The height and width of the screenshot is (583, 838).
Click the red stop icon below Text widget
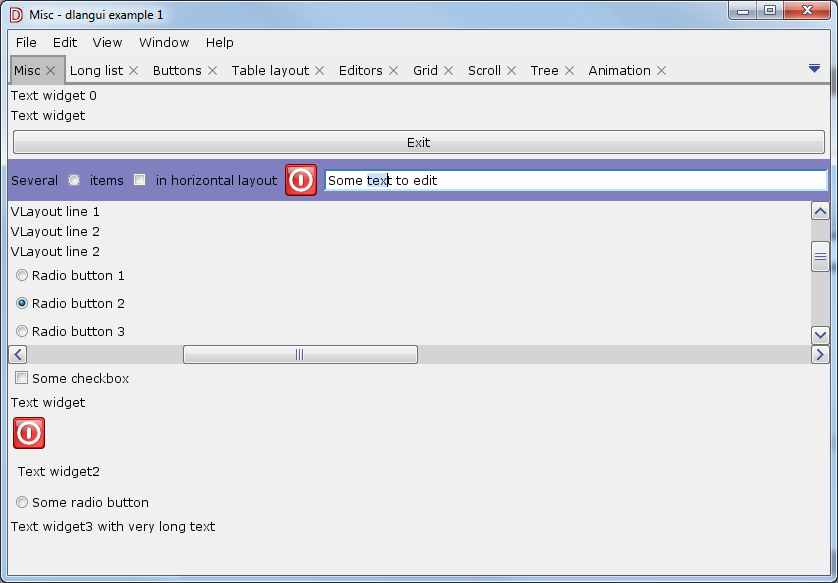(28, 433)
